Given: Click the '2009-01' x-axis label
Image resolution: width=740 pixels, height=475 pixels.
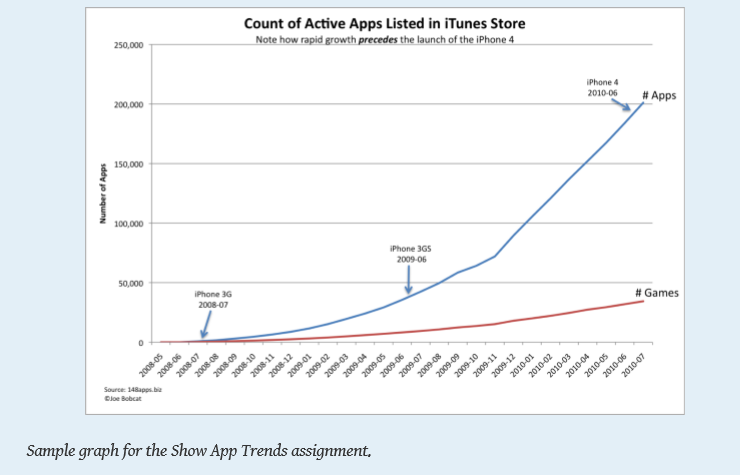Looking at the screenshot, I should pos(299,365).
